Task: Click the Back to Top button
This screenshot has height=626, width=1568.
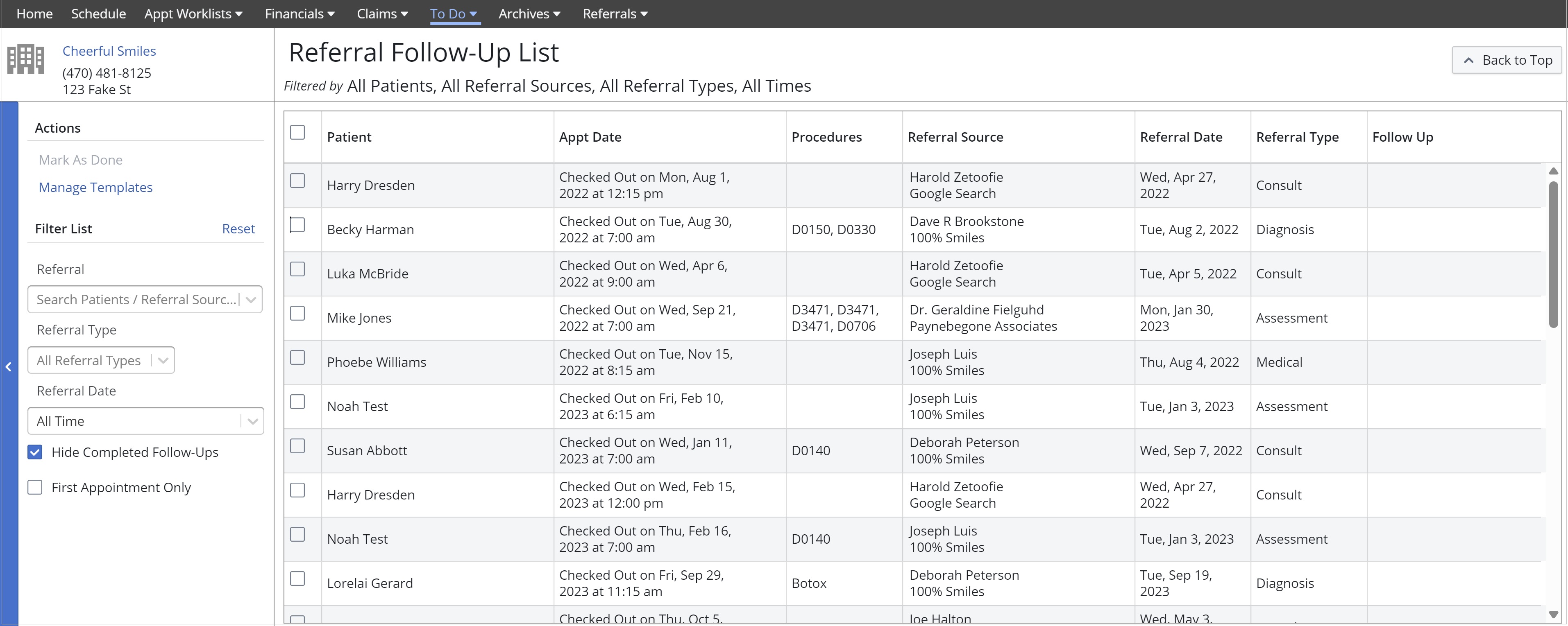Action: click(1507, 60)
